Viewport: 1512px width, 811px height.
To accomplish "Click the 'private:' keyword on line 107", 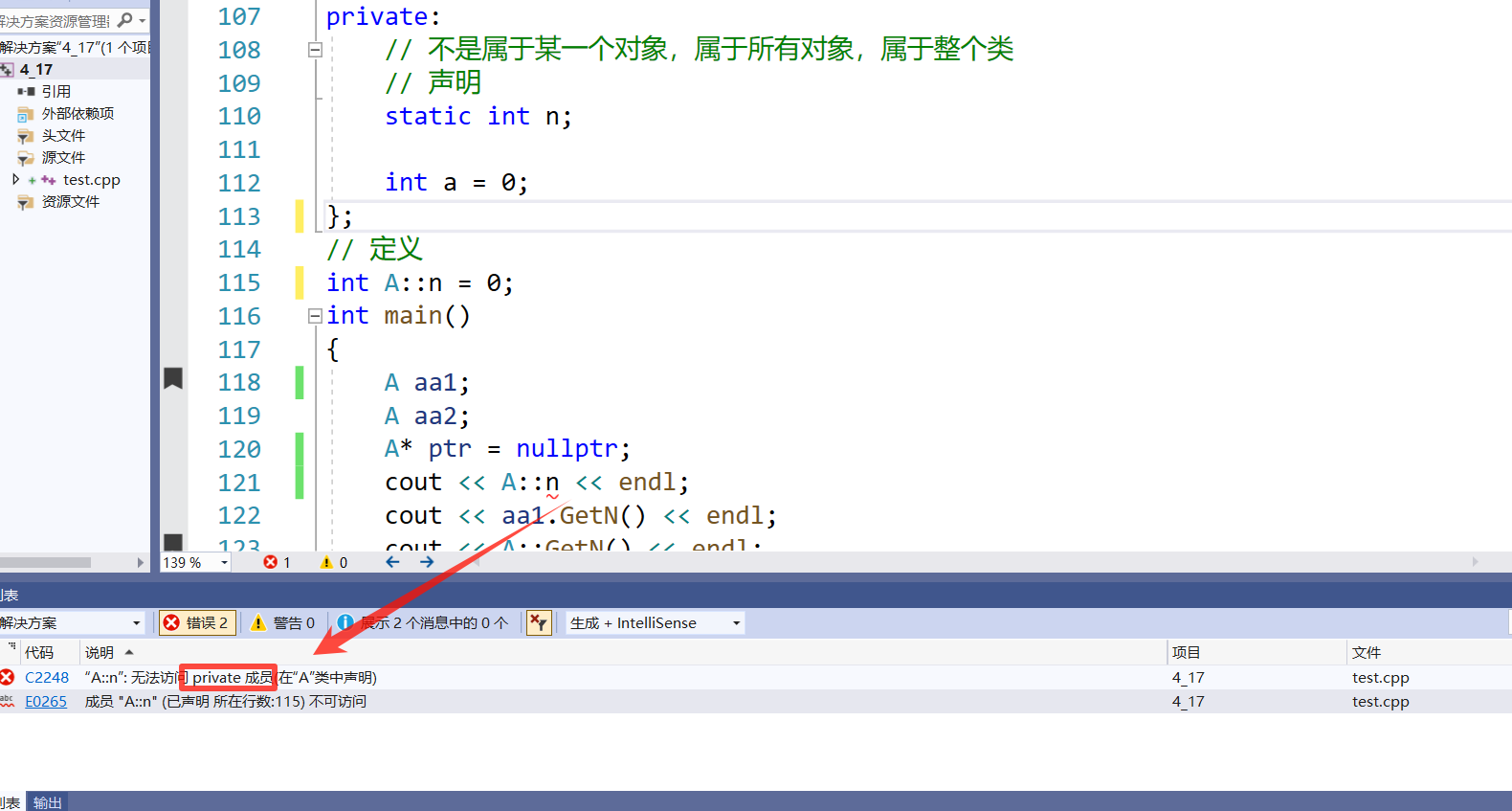I will point(384,16).
